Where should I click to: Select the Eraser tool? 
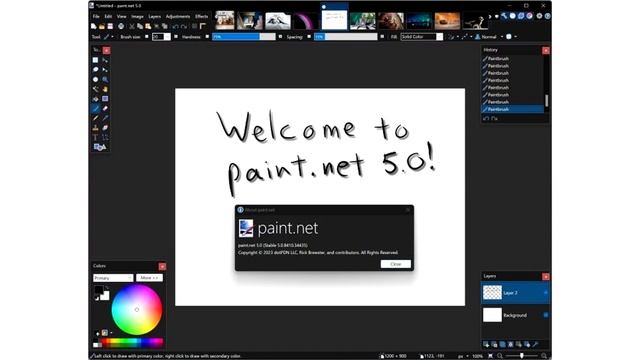click(105, 109)
